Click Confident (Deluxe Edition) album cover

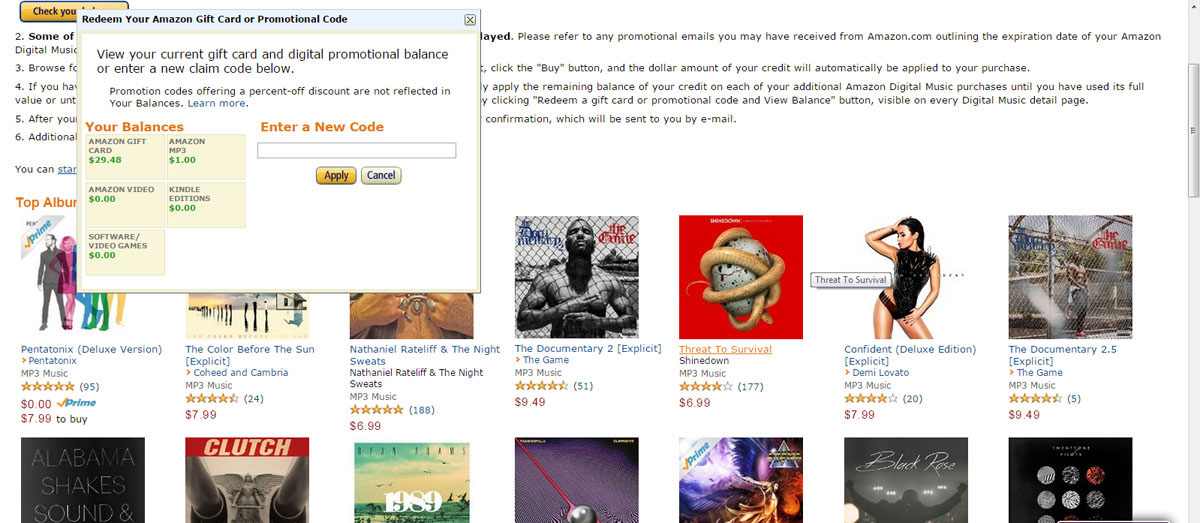click(905, 277)
